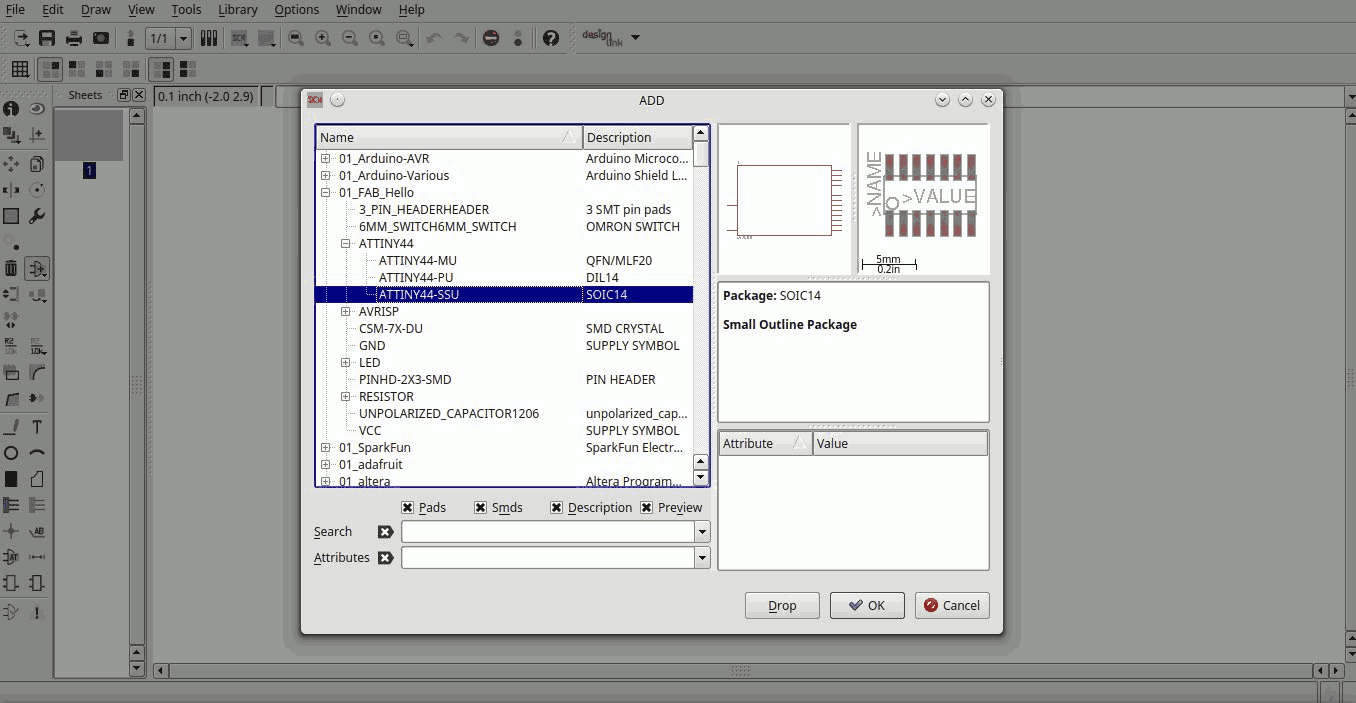The height and width of the screenshot is (703, 1356).
Task: Disable the Preview checkbox
Action: coord(647,508)
